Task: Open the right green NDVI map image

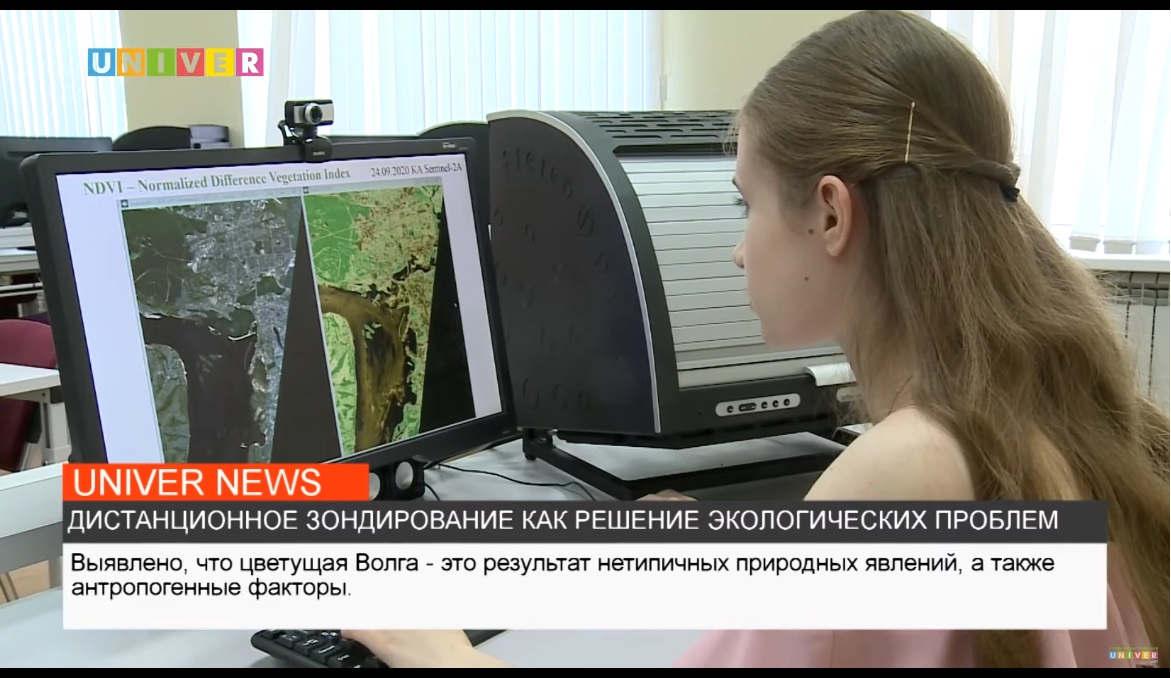Action: [378, 300]
